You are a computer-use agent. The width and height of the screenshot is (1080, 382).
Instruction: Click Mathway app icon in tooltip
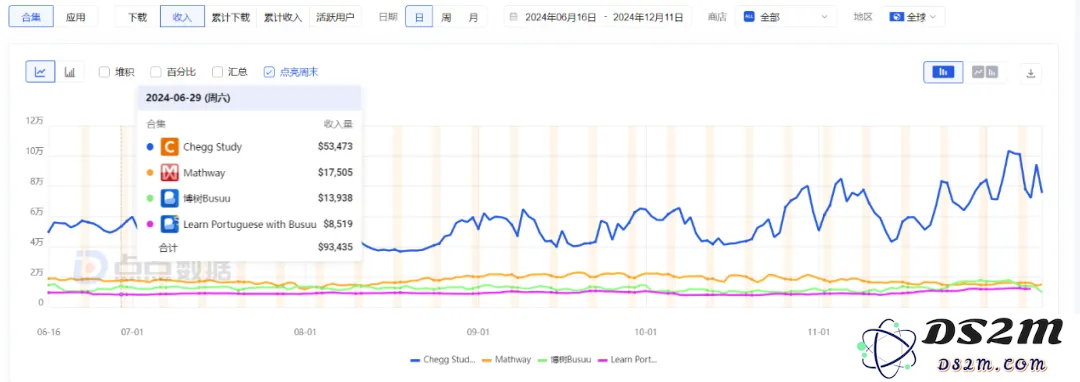[x=169, y=173]
